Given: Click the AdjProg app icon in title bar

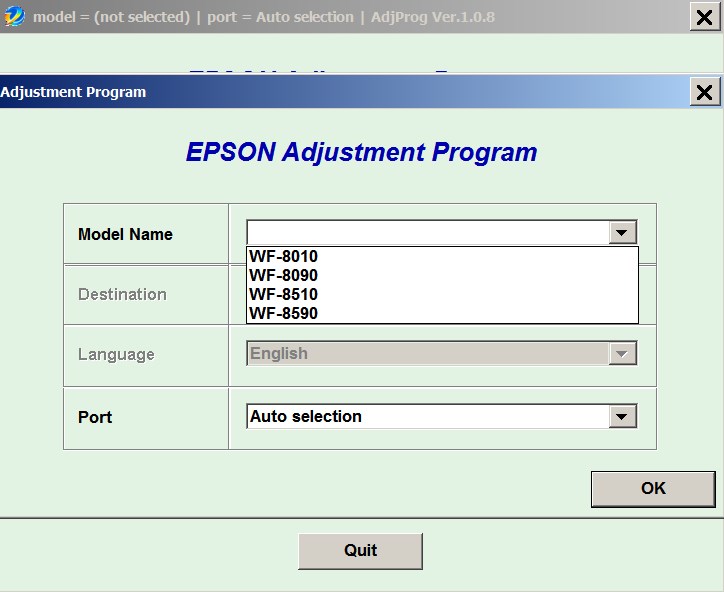Looking at the screenshot, I should click(14, 17).
